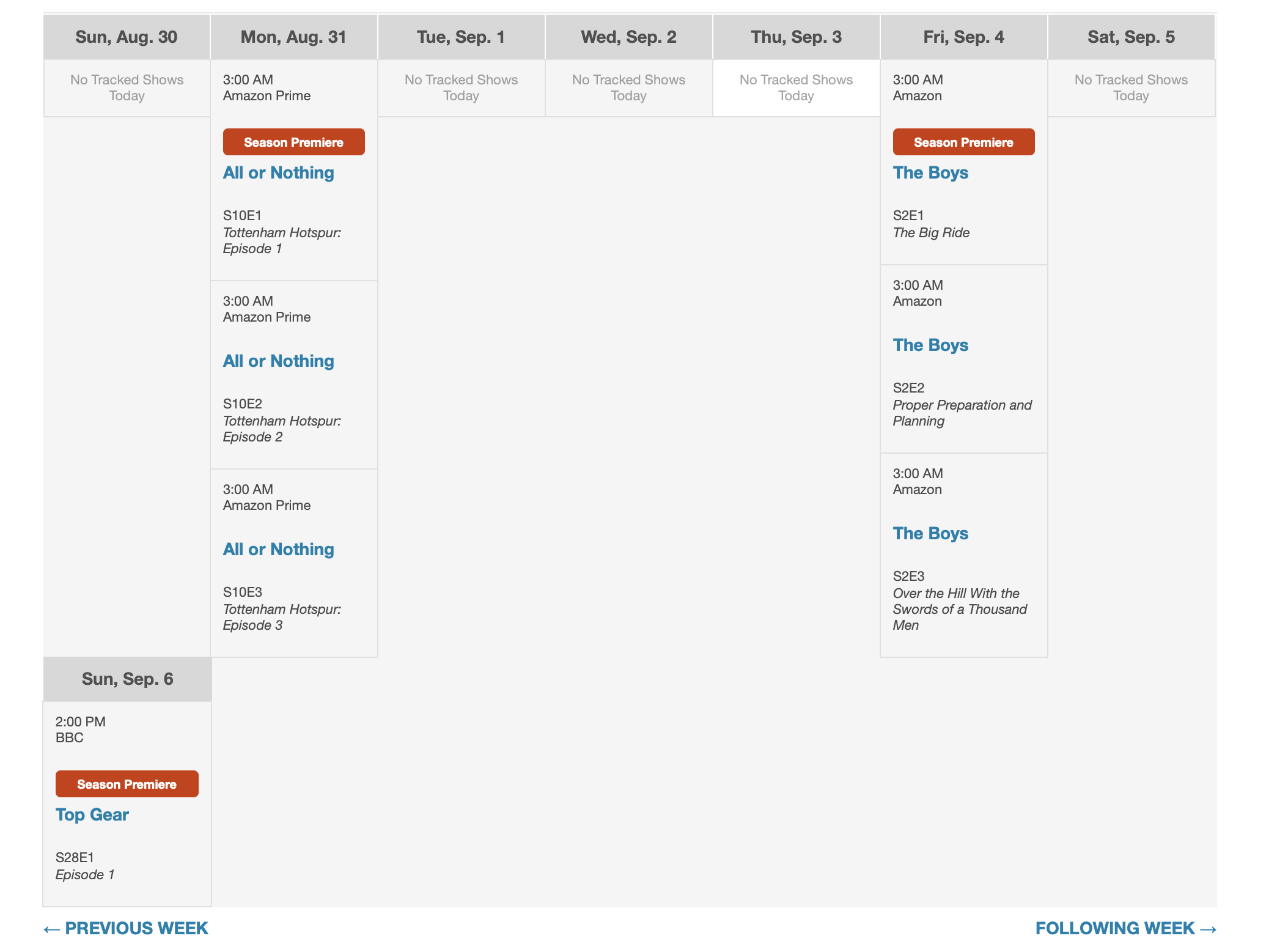The image size is (1266, 952).
Task: Click The Big Ride episode title
Action: pos(931,233)
